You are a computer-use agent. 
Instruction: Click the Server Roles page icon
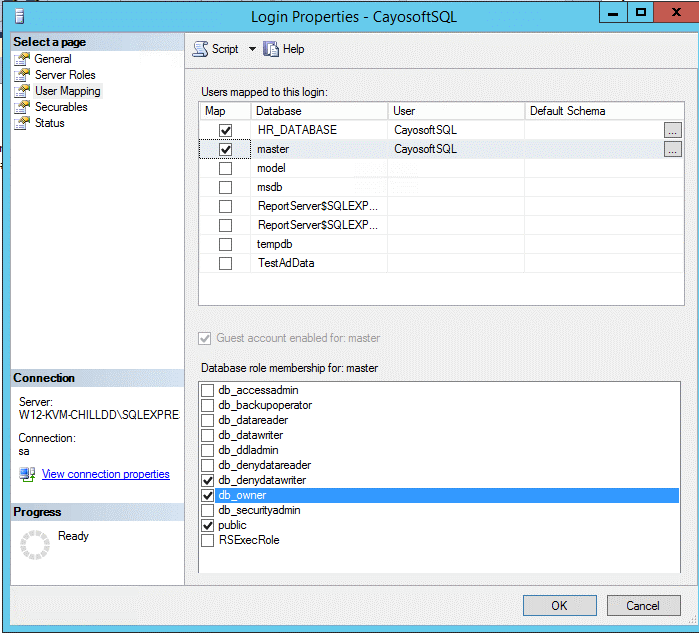(22, 75)
